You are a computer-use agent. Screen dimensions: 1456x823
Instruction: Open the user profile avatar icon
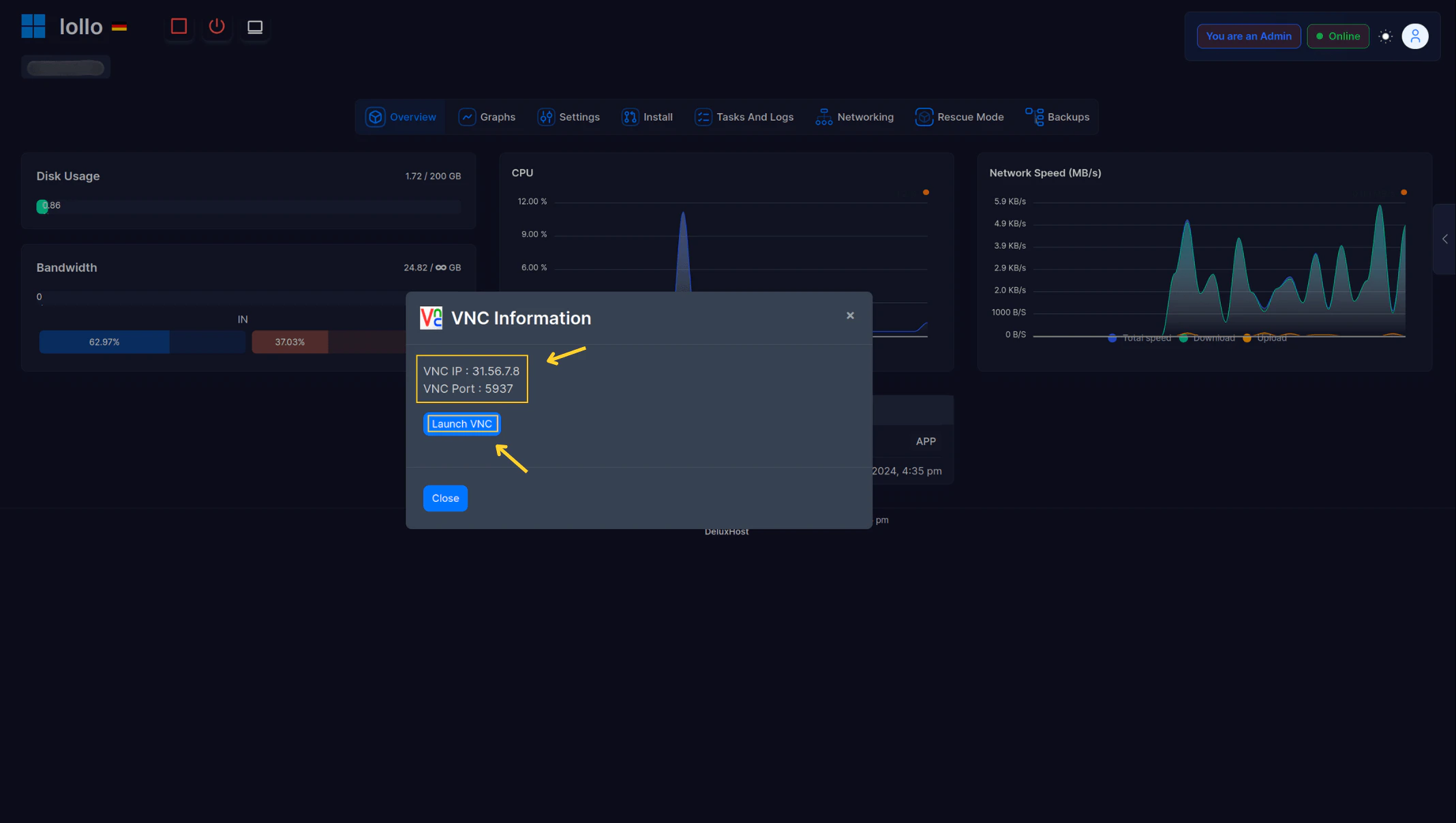coord(1415,37)
